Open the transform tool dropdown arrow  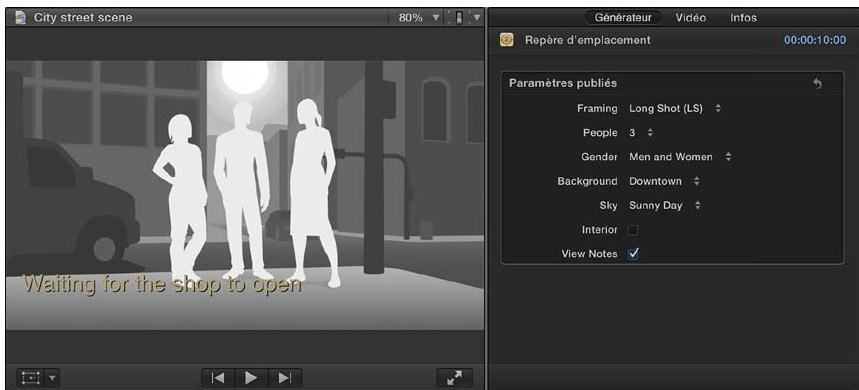[x=53, y=378]
